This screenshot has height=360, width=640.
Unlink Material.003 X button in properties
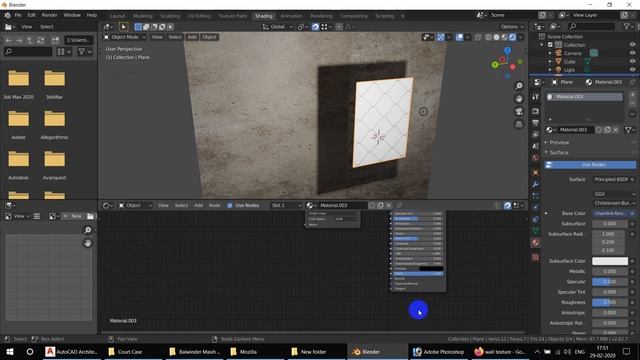tap(616, 130)
